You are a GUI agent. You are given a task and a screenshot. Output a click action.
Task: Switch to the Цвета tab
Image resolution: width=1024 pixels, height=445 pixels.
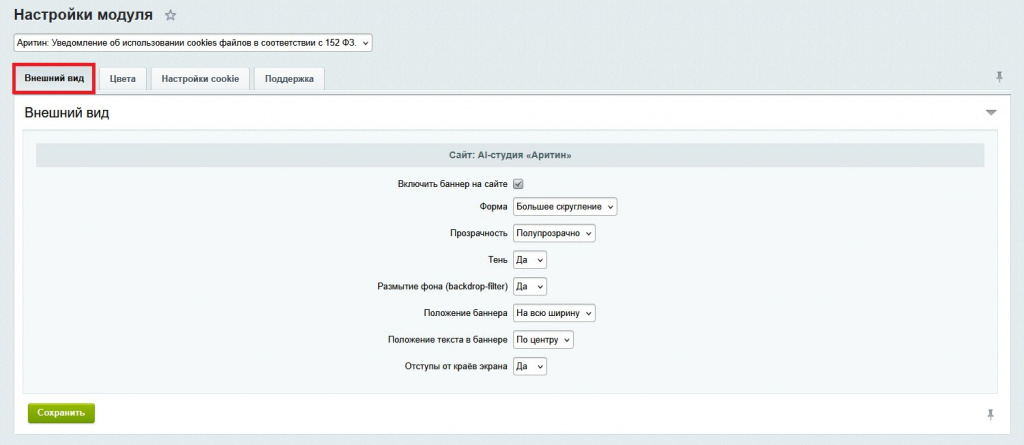point(123,79)
